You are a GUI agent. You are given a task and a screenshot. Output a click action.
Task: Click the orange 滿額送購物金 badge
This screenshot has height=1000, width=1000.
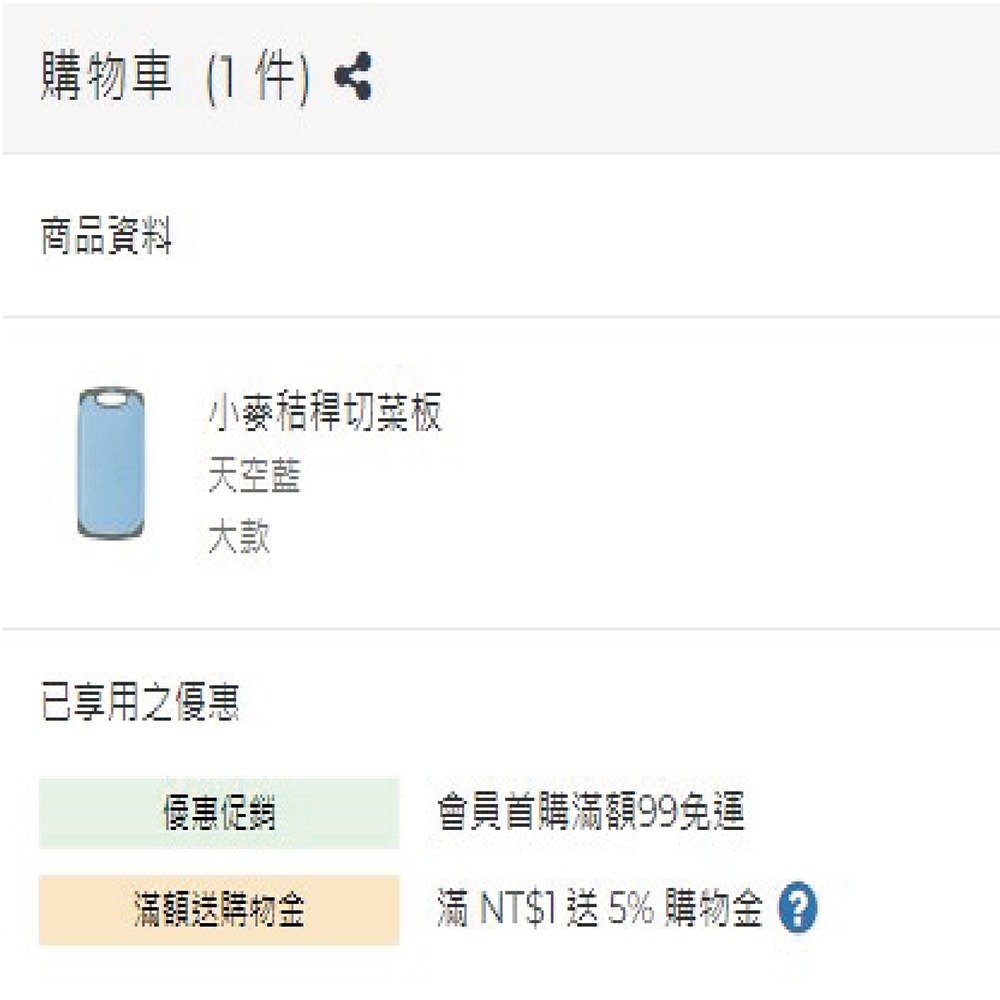[x=219, y=910]
